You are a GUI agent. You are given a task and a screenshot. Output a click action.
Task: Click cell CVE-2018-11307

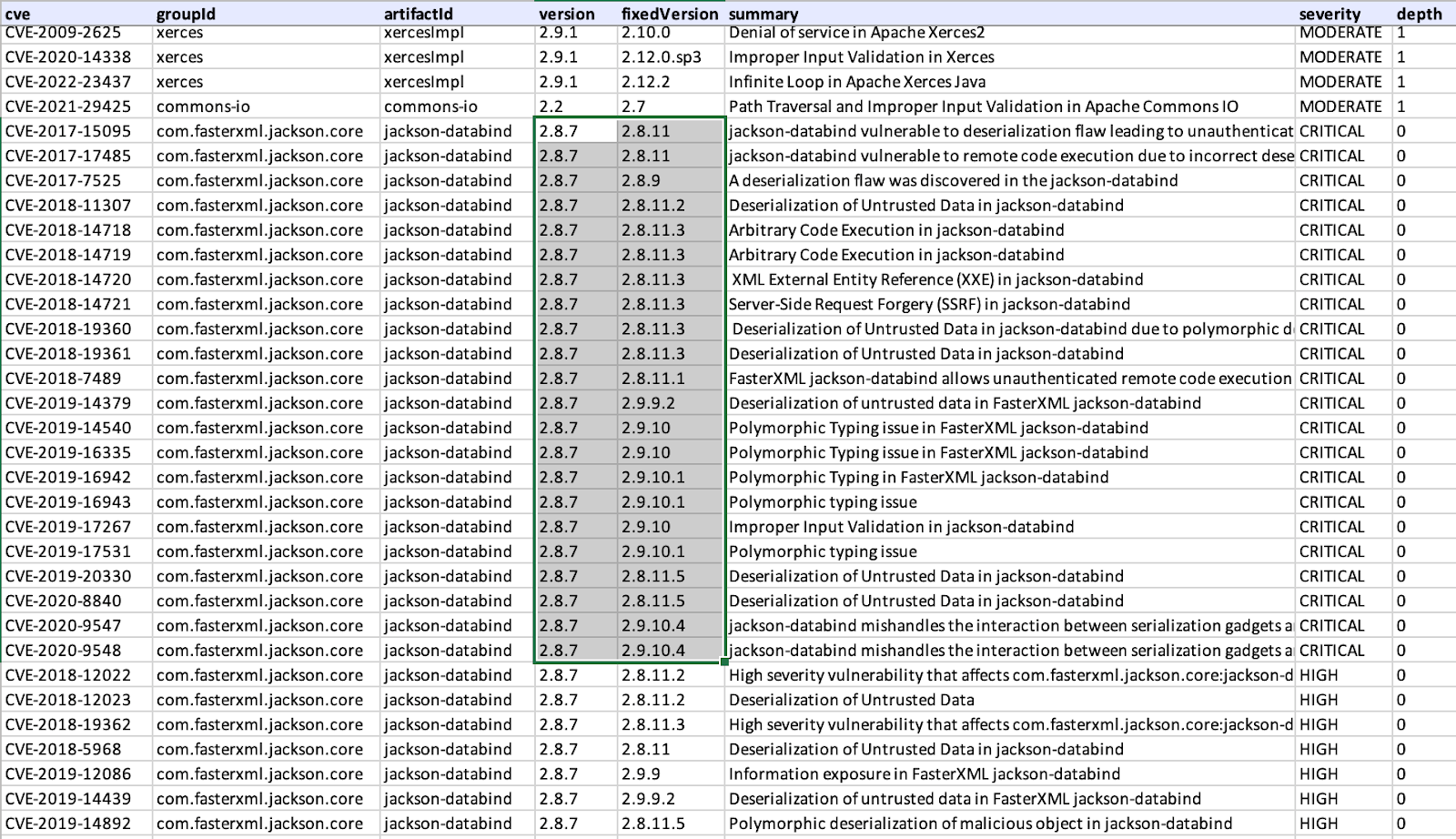tap(76, 205)
